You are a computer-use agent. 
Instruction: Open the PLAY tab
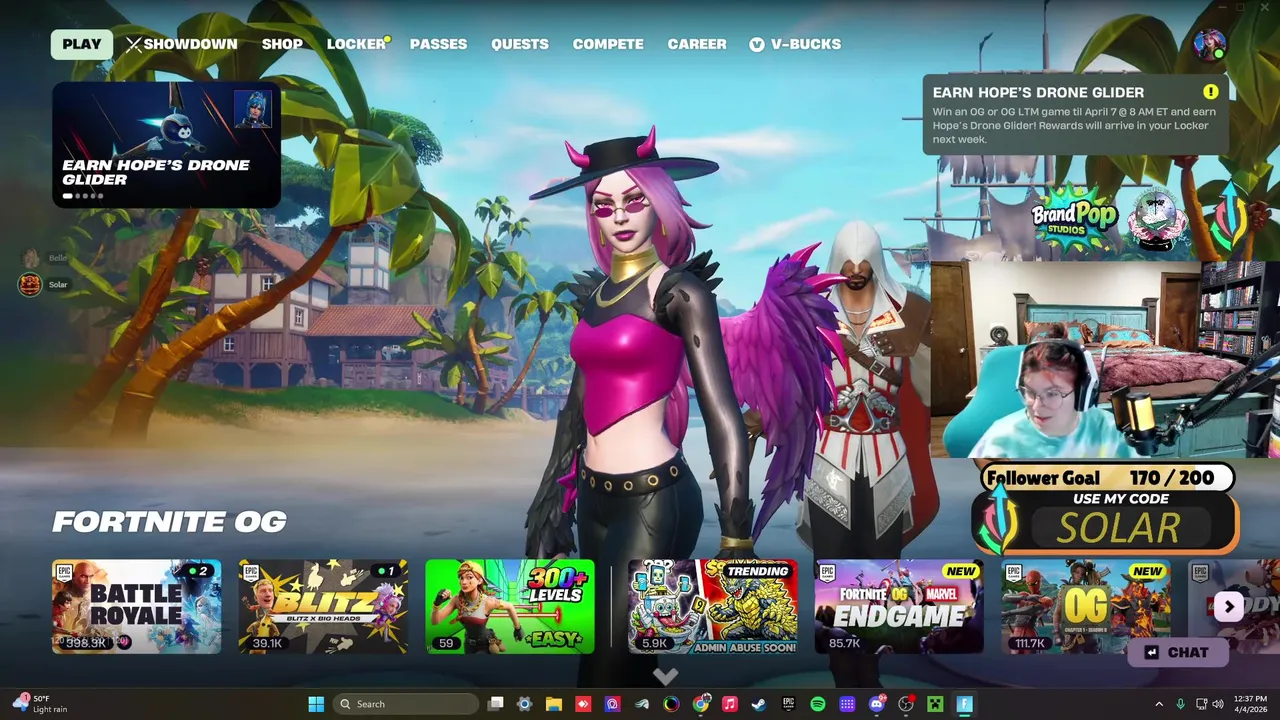[82, 44]
